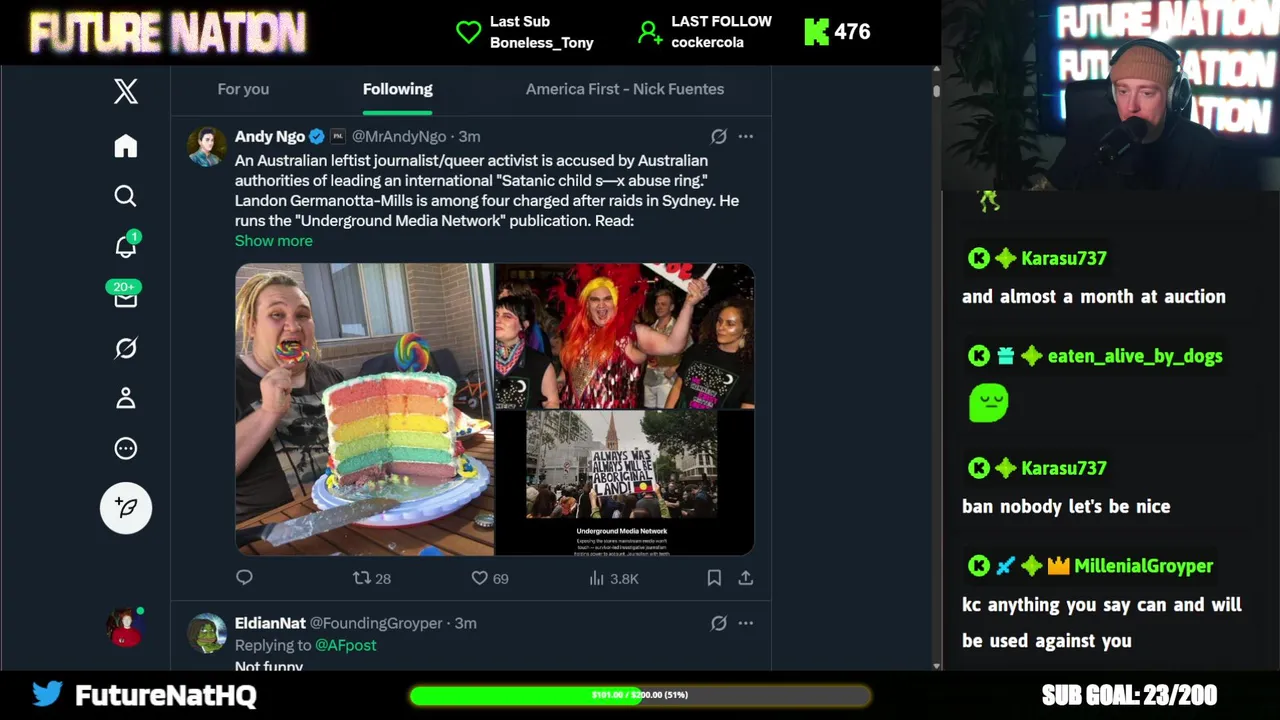Click the SUB GOAL: 23/200 text
The image size is (1280, 720).
[x=1129, y=695]
